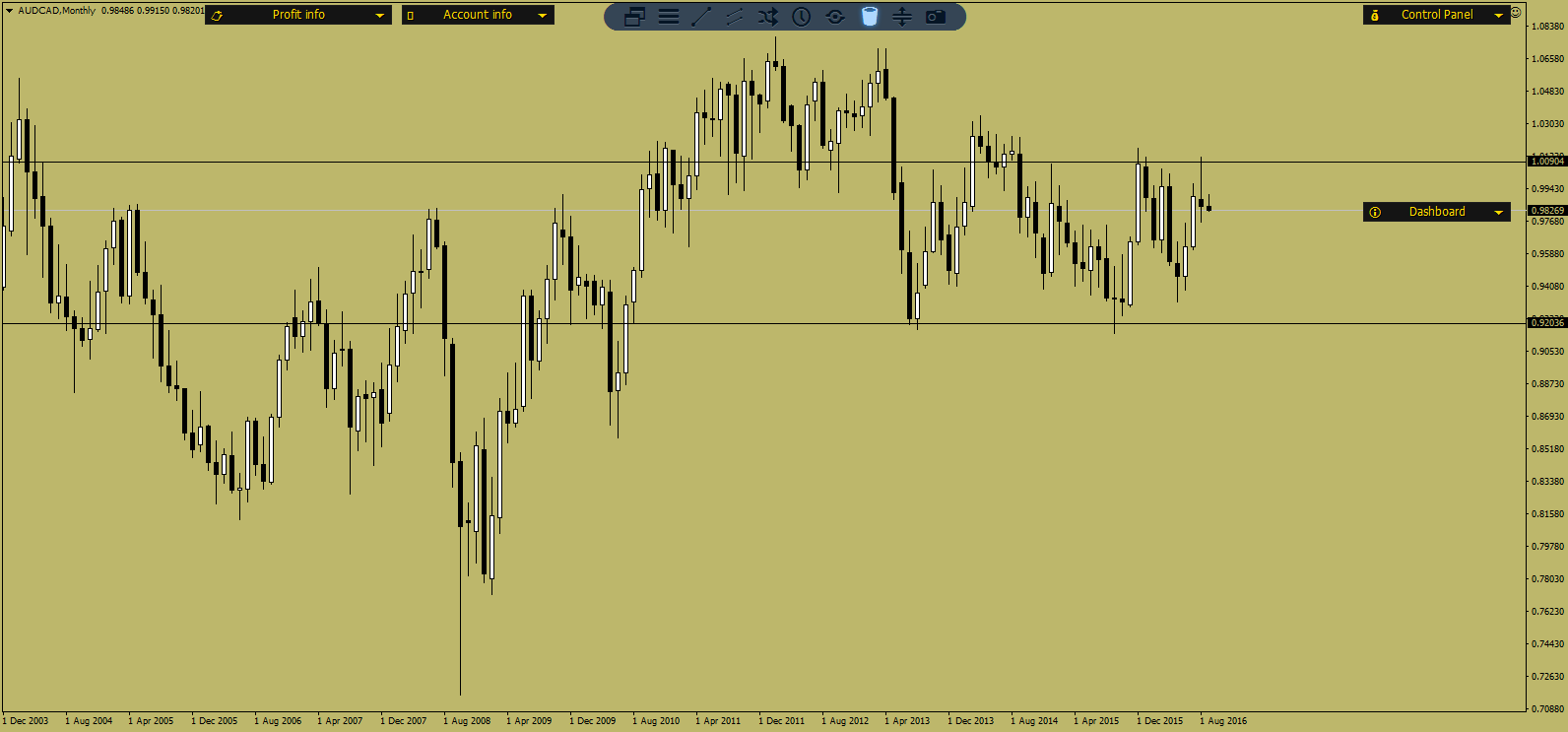Click the small icon left of Account info

[411, 16]
